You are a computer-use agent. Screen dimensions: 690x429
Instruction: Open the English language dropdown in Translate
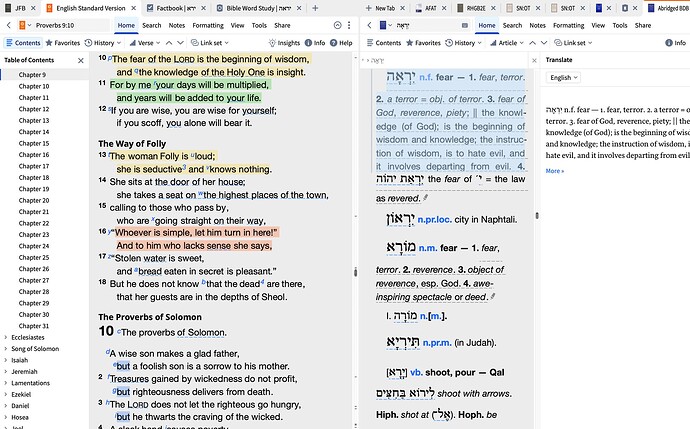point(563,77)
